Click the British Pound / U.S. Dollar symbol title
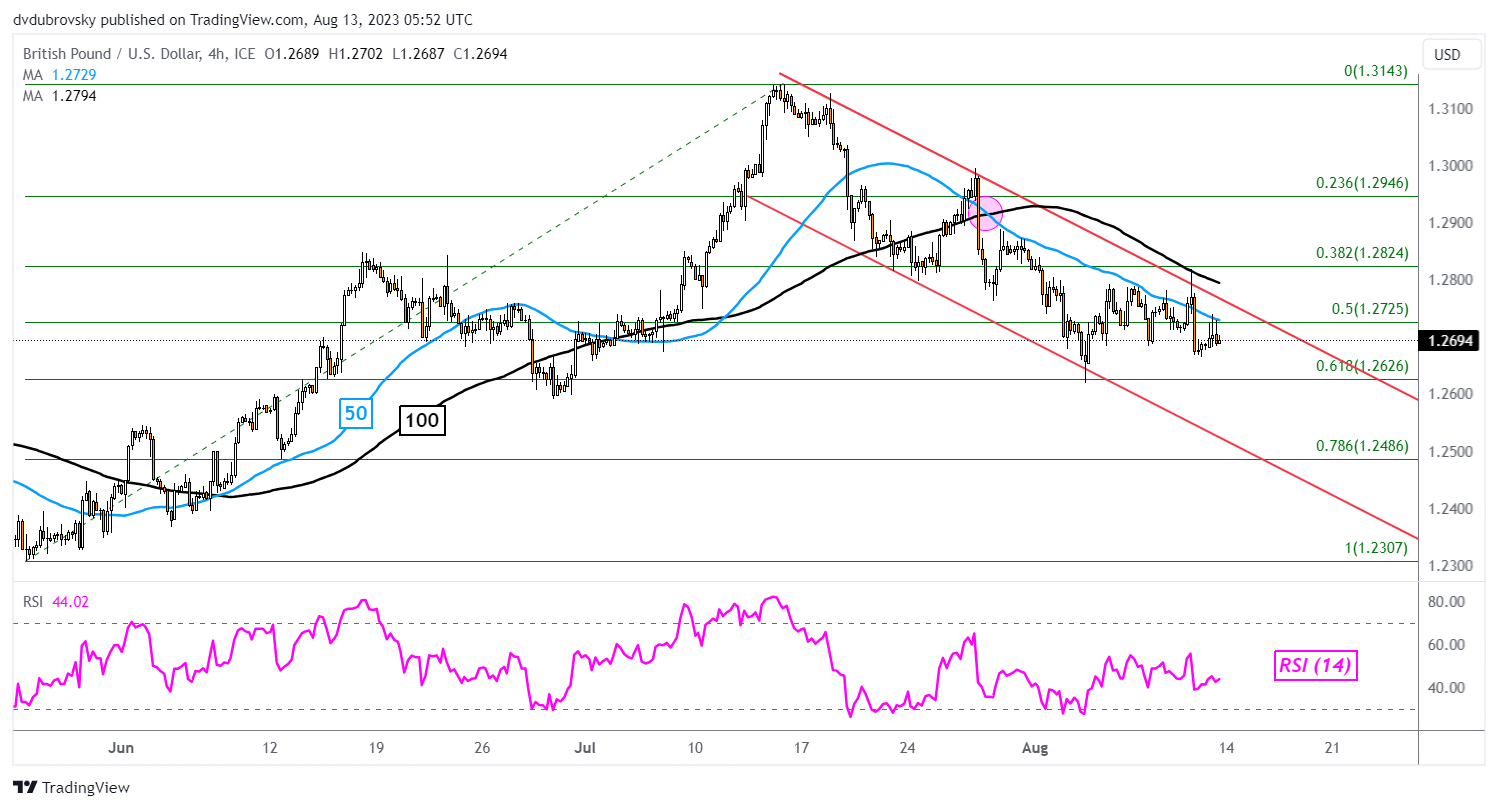1498x809 pixels. (113, 54)
